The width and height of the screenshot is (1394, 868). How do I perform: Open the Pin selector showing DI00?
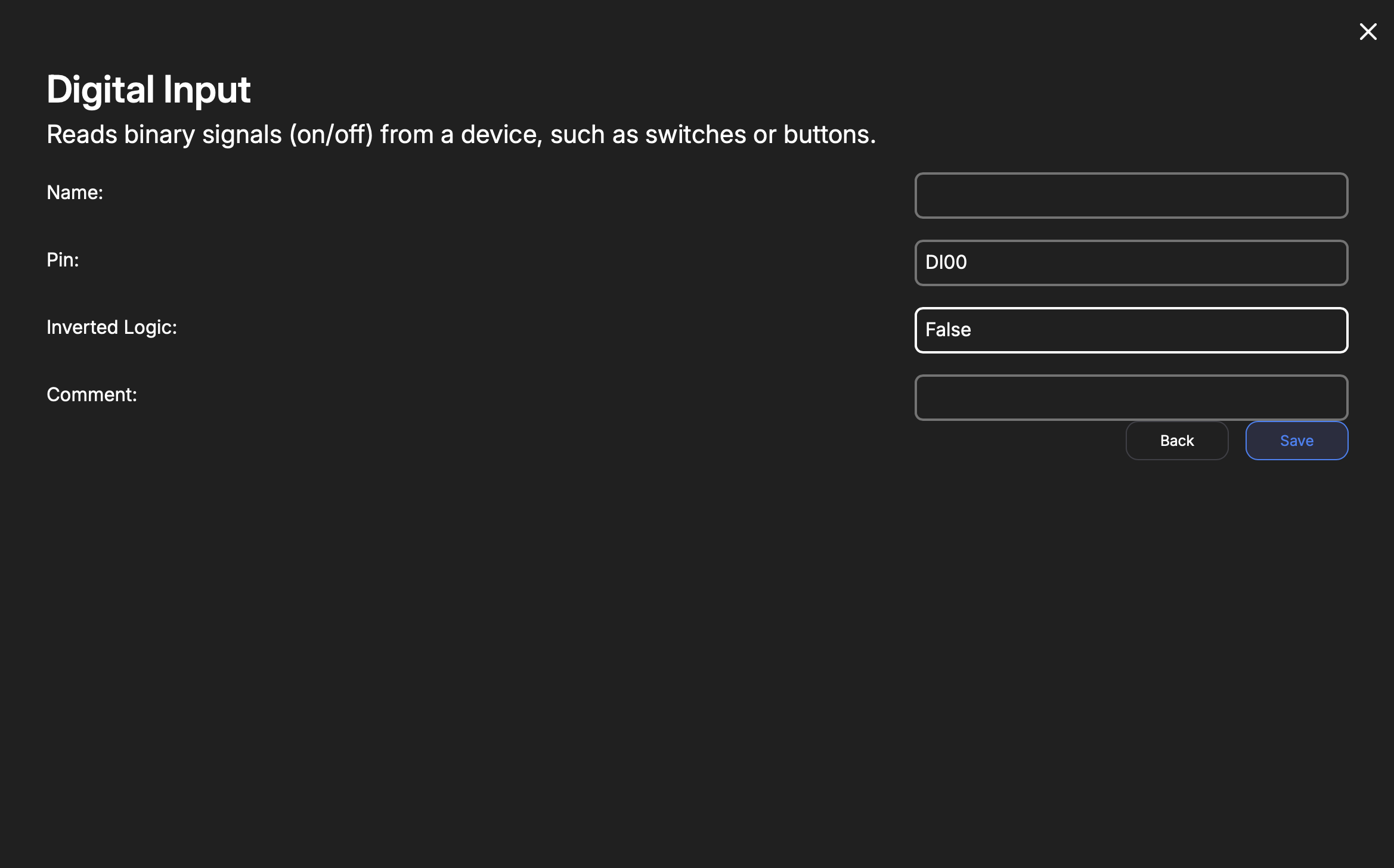(1131, 263)
